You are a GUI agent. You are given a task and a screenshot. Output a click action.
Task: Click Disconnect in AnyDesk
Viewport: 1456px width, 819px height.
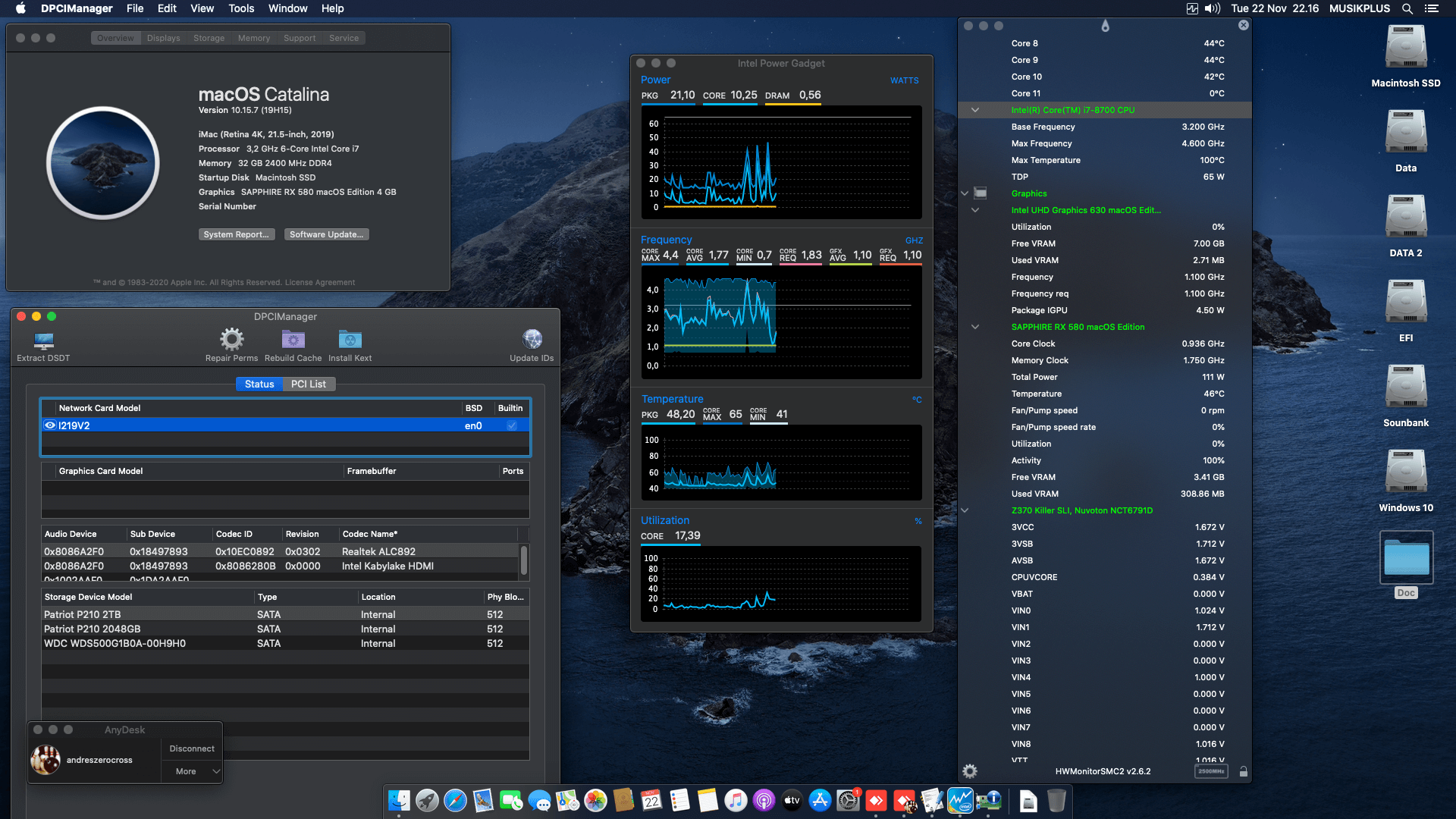(191, 748)
